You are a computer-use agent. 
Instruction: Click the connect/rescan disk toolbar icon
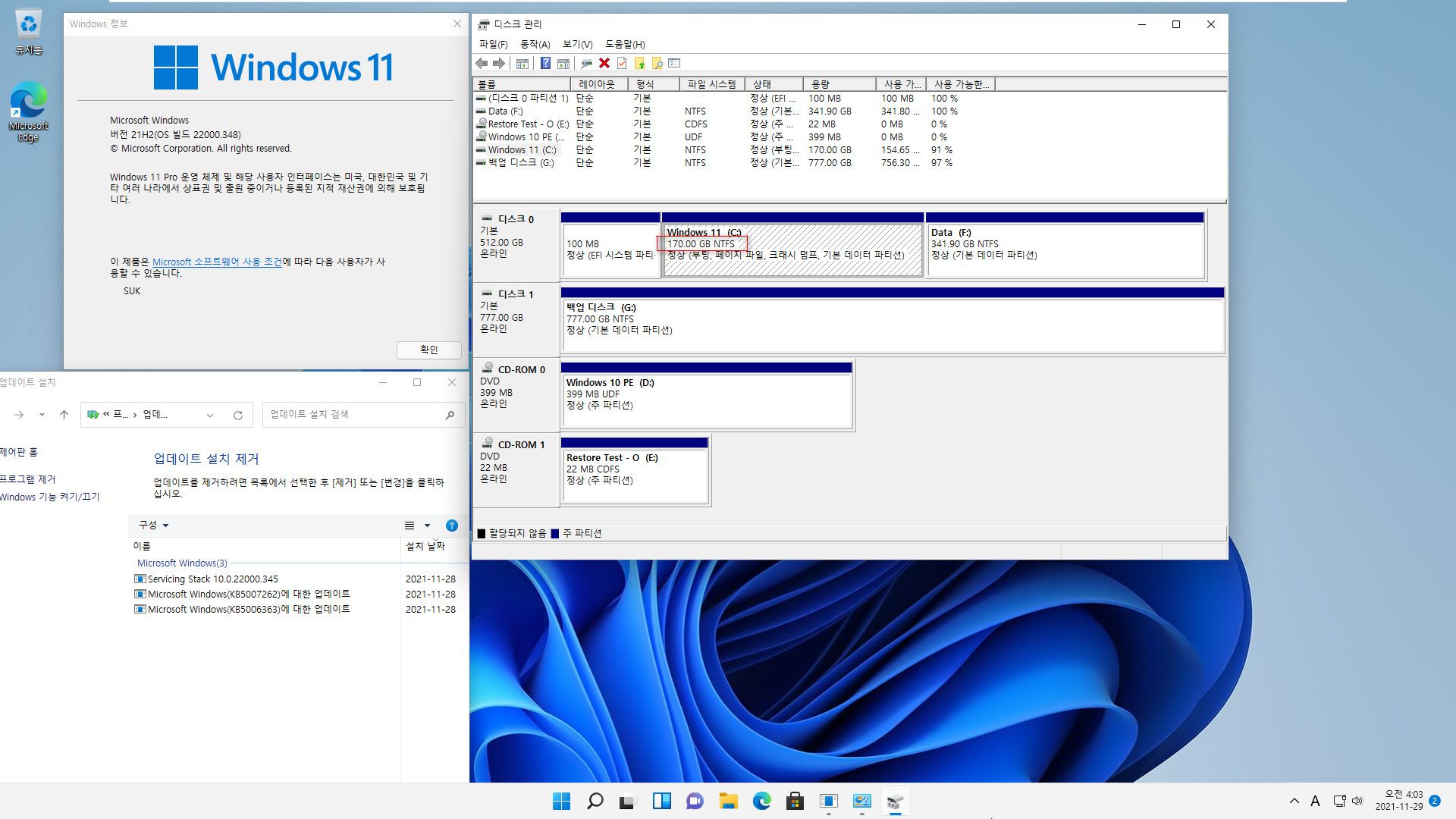click(x=586, y=63)
